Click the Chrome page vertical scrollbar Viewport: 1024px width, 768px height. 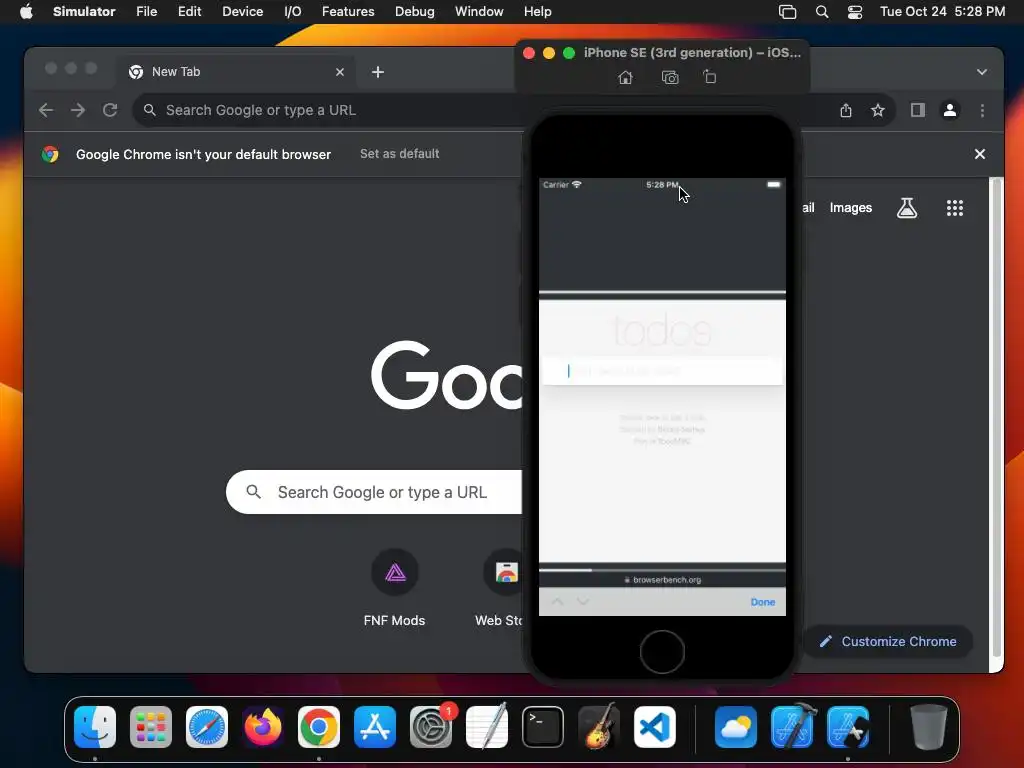997,418
